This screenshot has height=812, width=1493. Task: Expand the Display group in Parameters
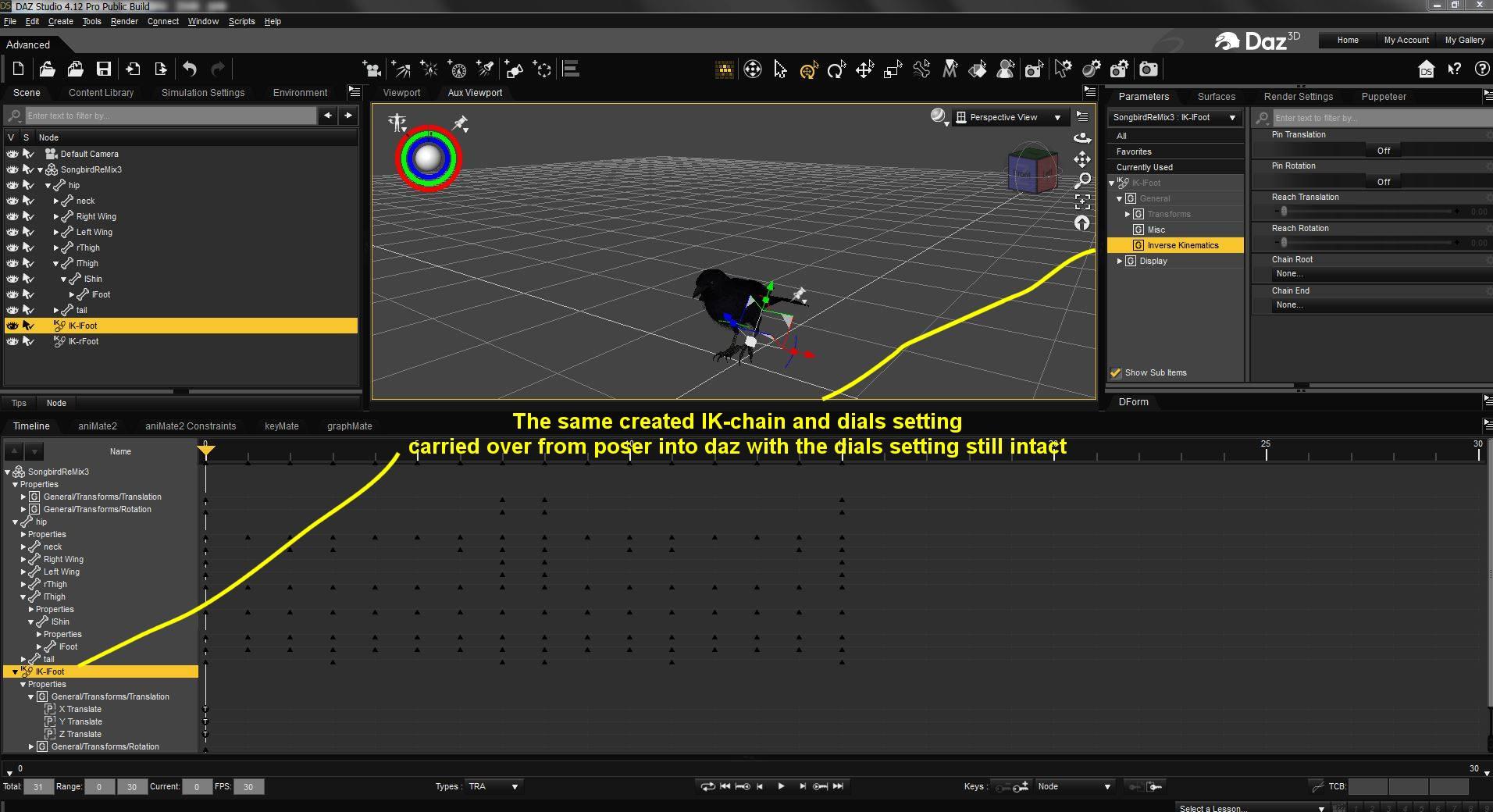pyautogui.click(x=1120, y=261)
